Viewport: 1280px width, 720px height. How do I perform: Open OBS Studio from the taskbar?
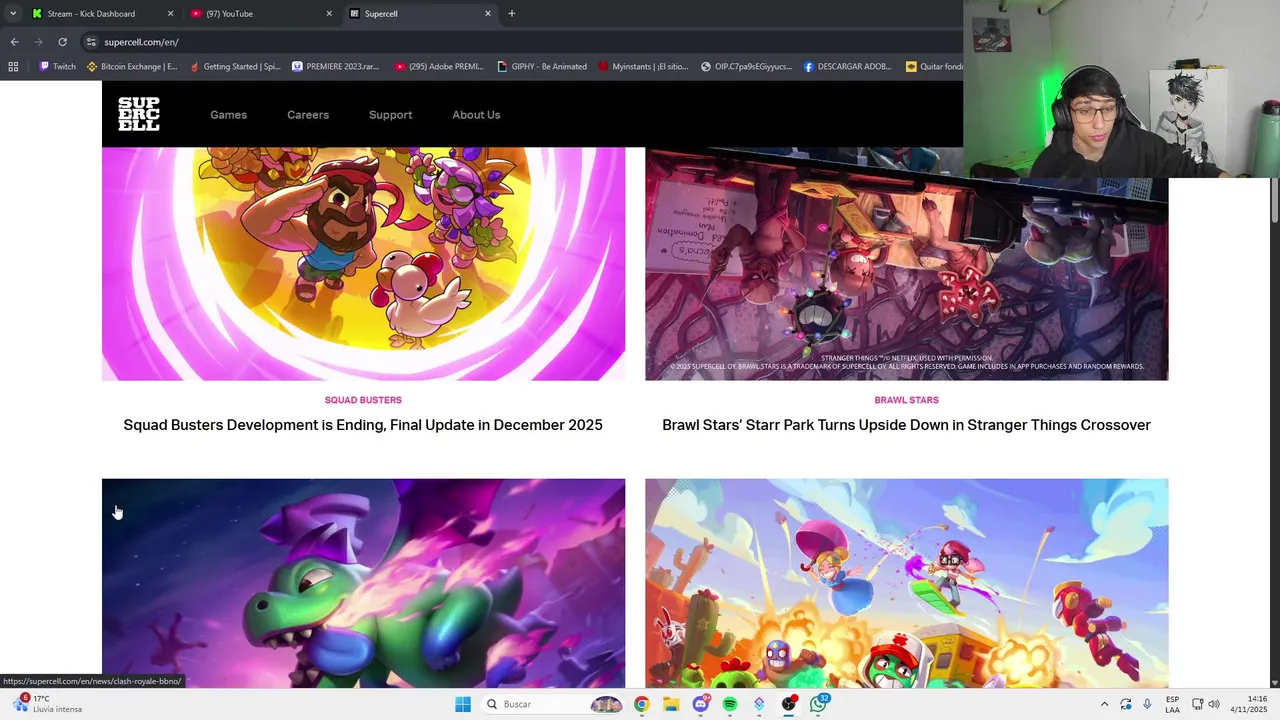pyautogui.click(x=790, y=704)
